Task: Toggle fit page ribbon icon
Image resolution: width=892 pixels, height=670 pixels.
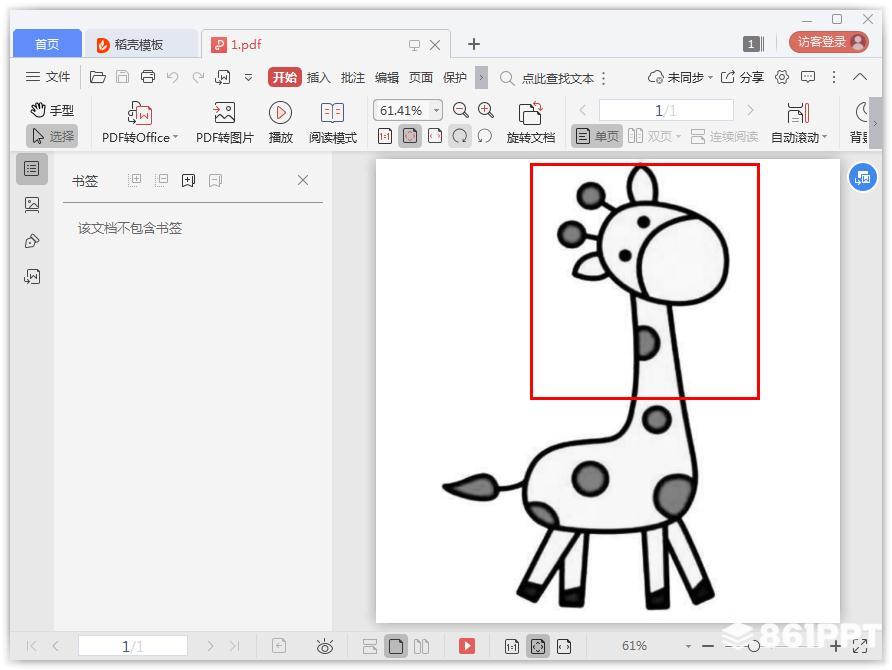Action: pyautogui.click(x=410, y=136)
